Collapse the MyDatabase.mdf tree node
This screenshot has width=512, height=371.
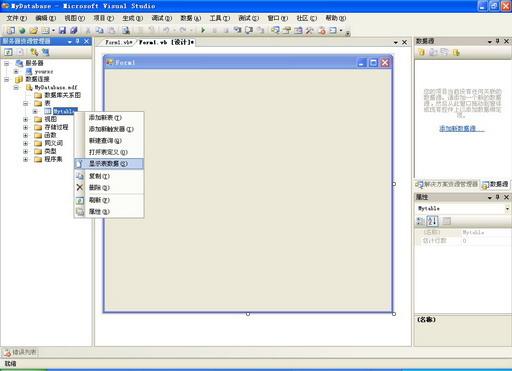(16, 87)
